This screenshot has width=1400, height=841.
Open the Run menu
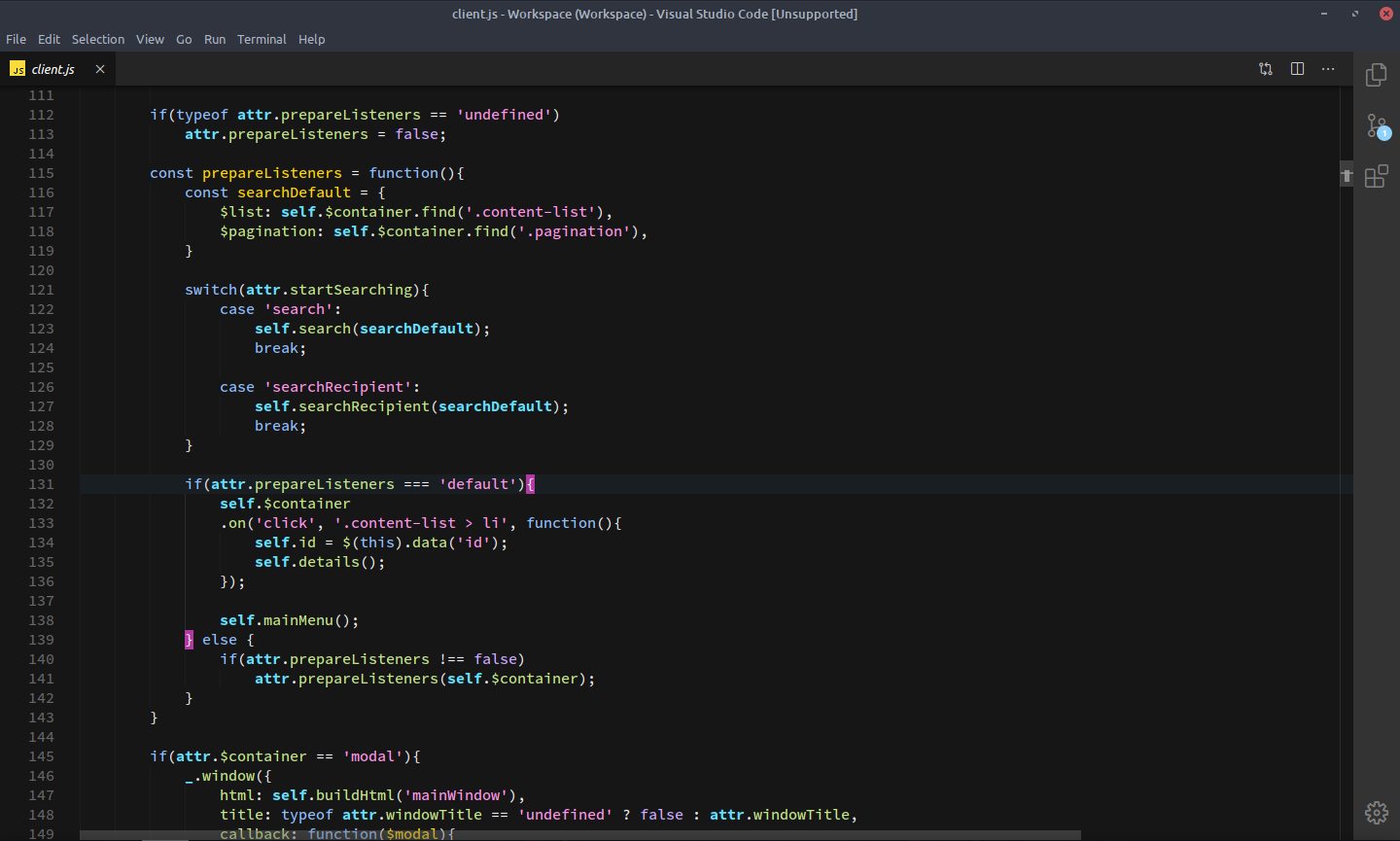click(214, 39)
